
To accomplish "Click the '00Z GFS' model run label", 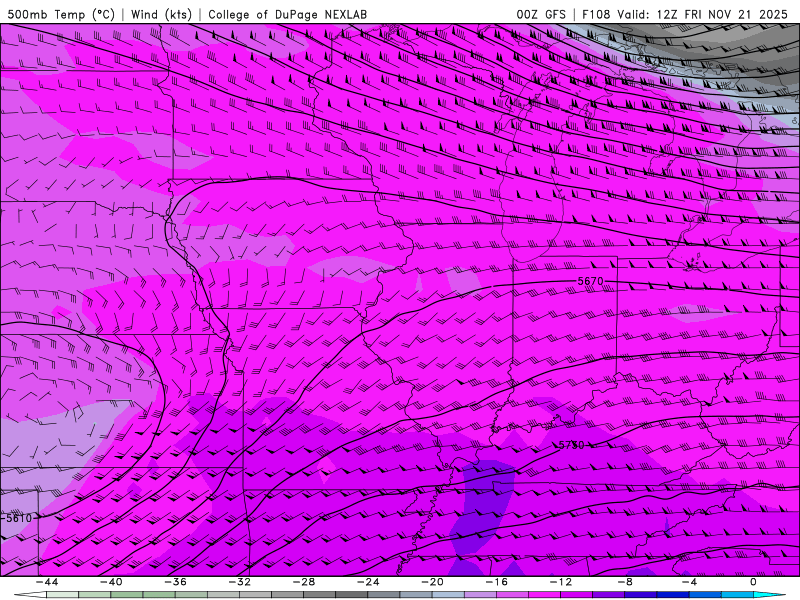I will tap(541, 14).
